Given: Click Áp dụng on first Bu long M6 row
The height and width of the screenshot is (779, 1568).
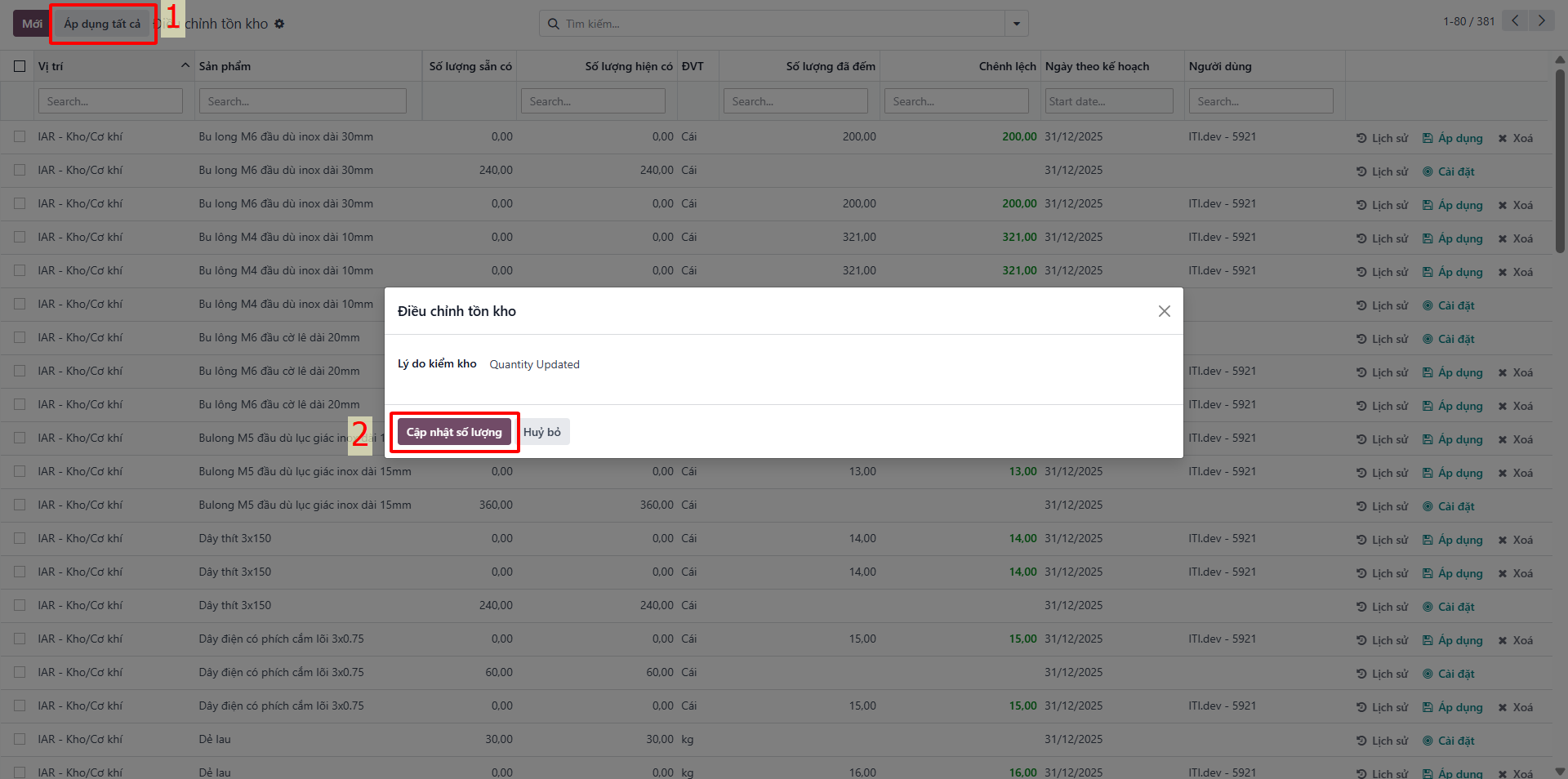Looking at the screenshot, I should click(x=1452, y=138).
